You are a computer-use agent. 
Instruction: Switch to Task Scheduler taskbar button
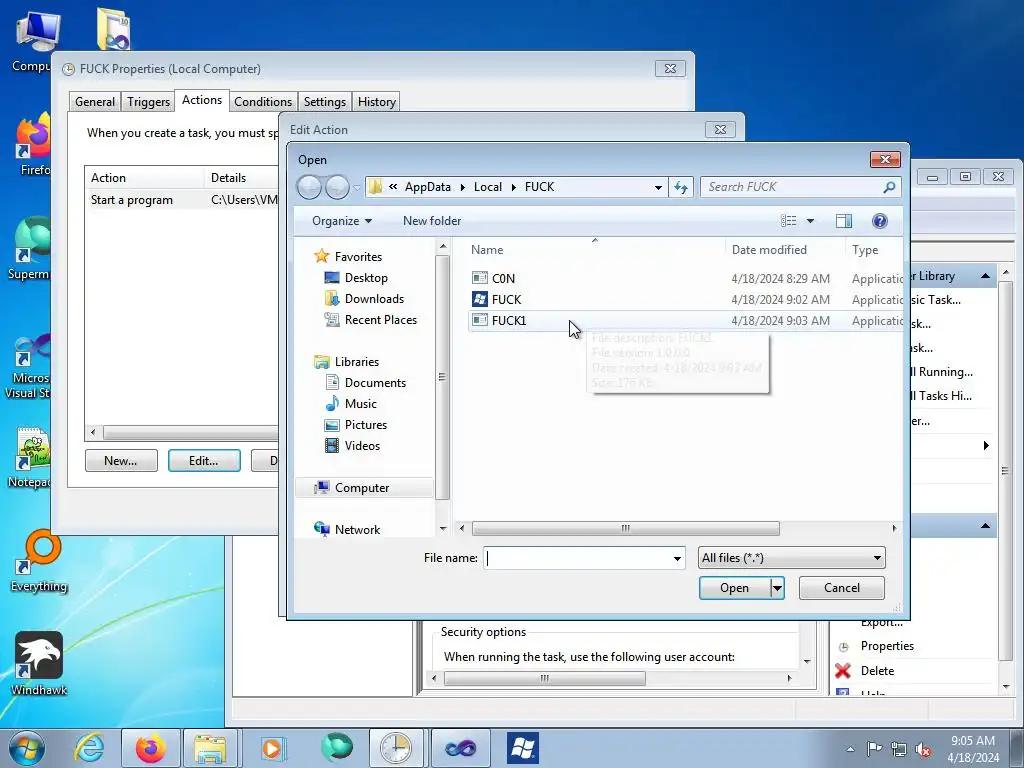click(396, 748)
